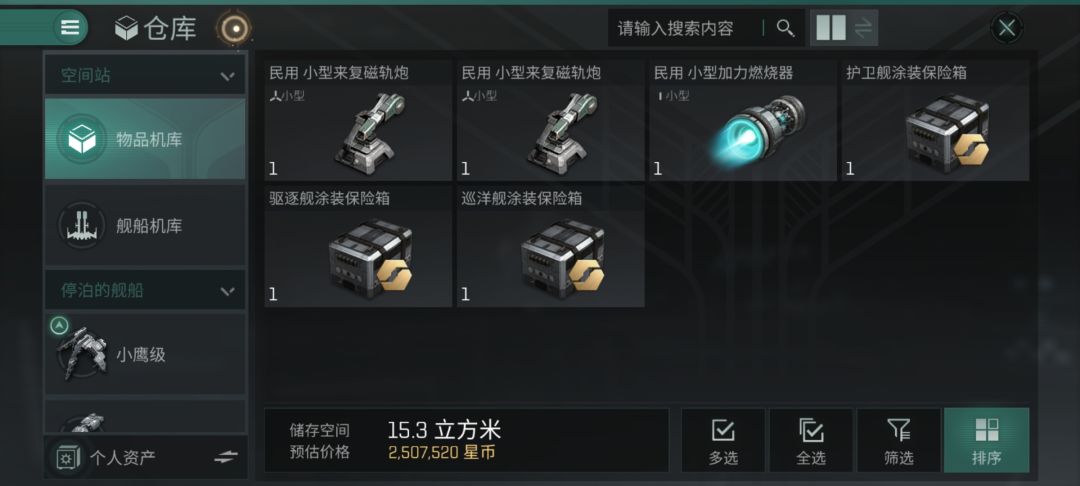
Task: Select the 舰船机库 tab
Action: pyautogui.click(x=145, y=225)
